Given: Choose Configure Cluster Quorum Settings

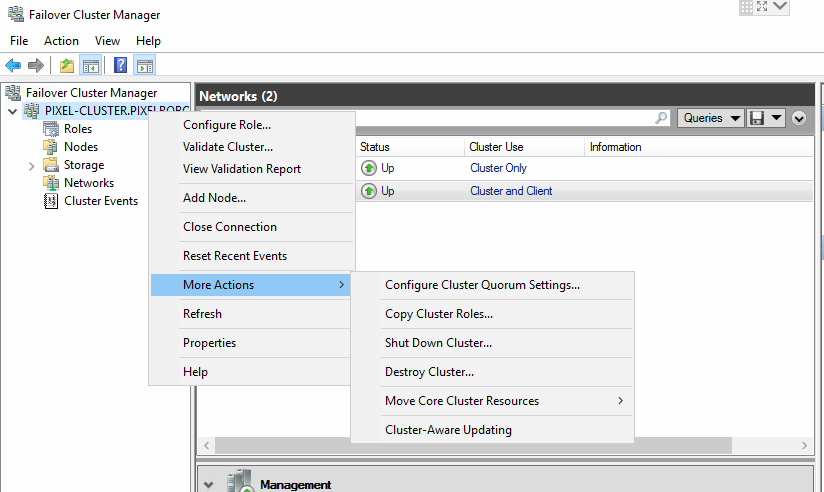Looking at the screenshot, I should (482, 285).
